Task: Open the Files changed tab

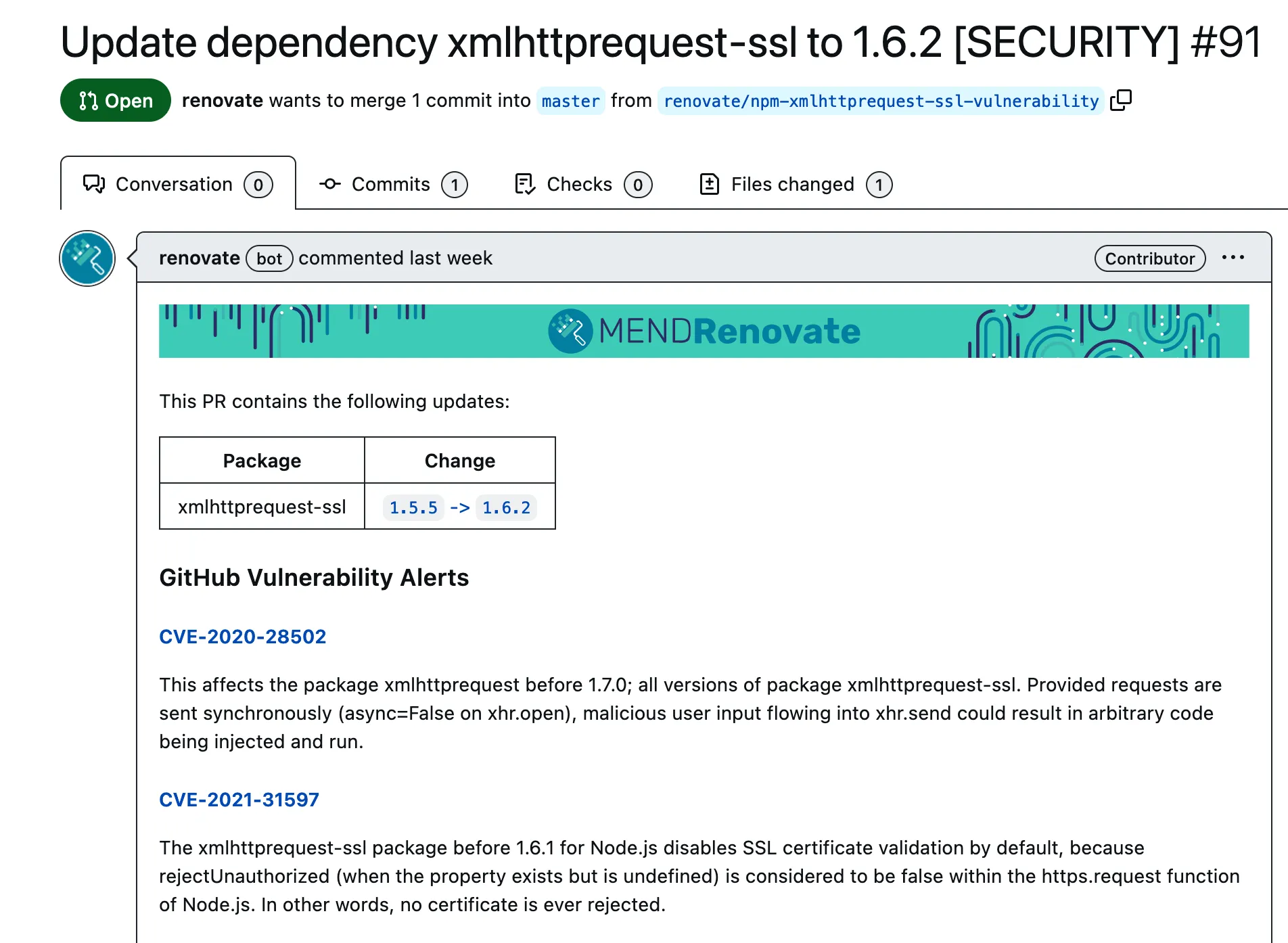Action: click(791, 183)
